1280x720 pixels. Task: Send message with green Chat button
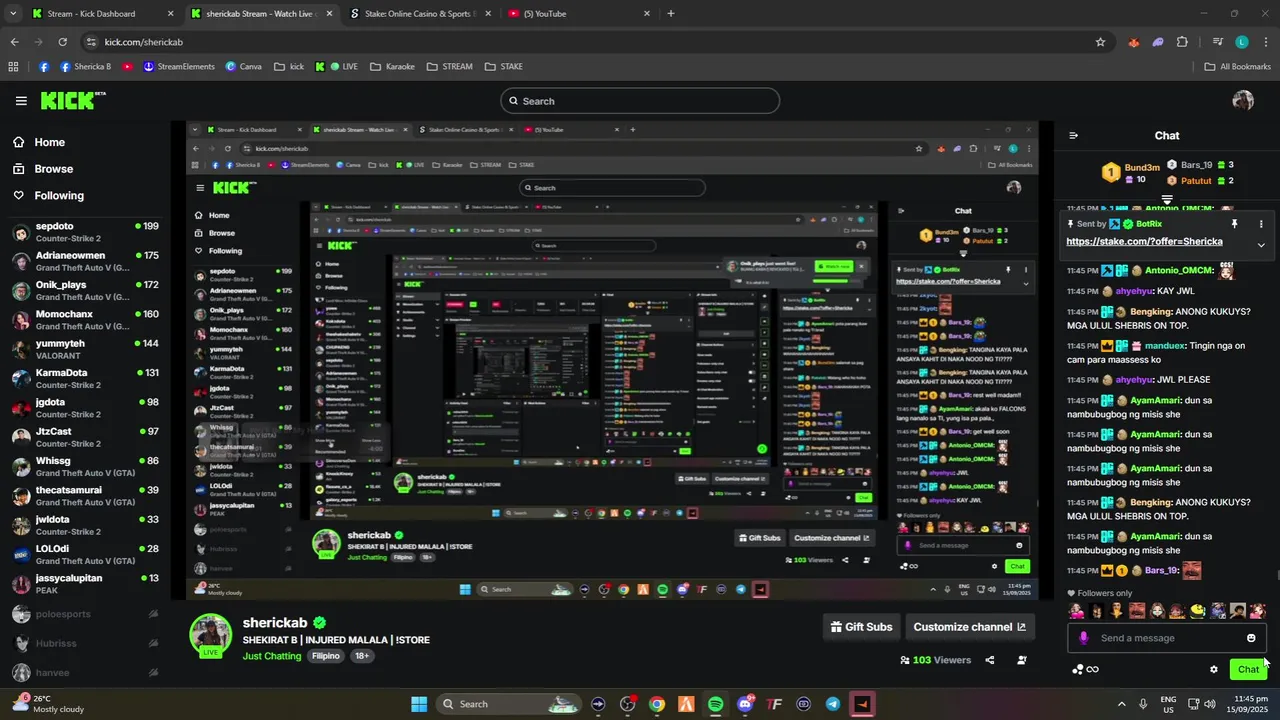(x=1248, y=670)
